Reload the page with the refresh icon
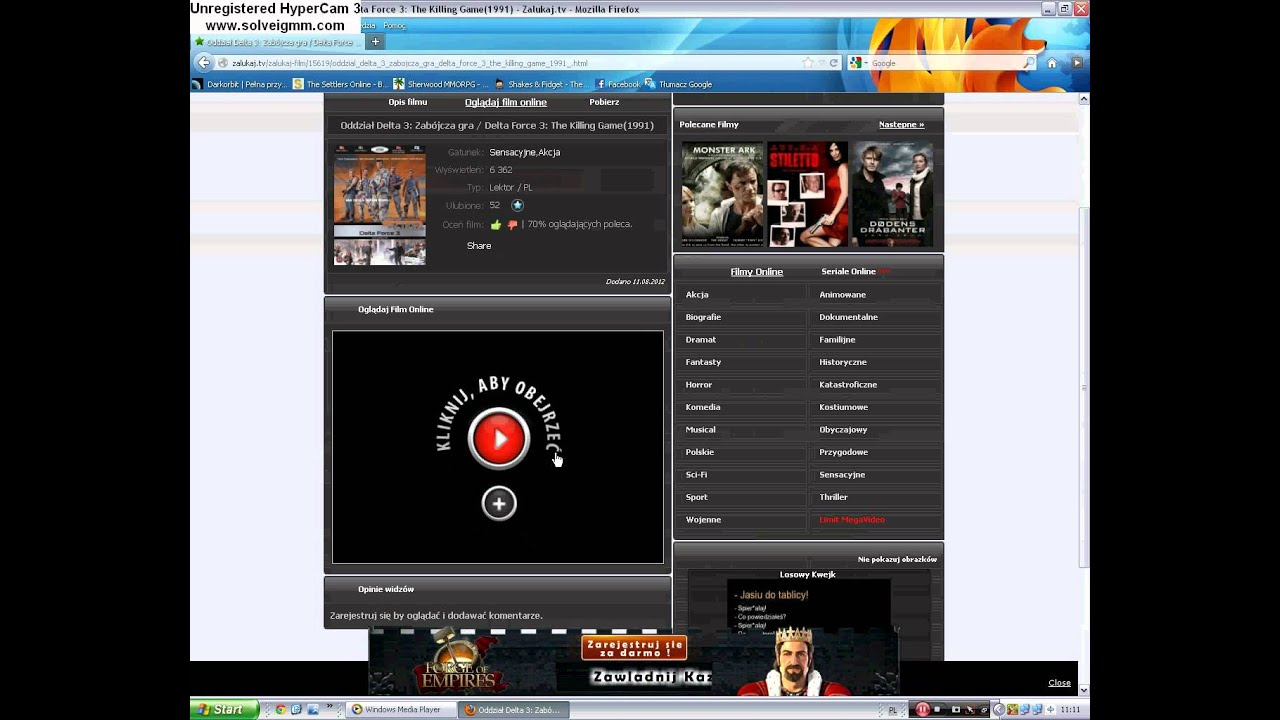This screenshot has height=720, width=1280. pos(833,63)
